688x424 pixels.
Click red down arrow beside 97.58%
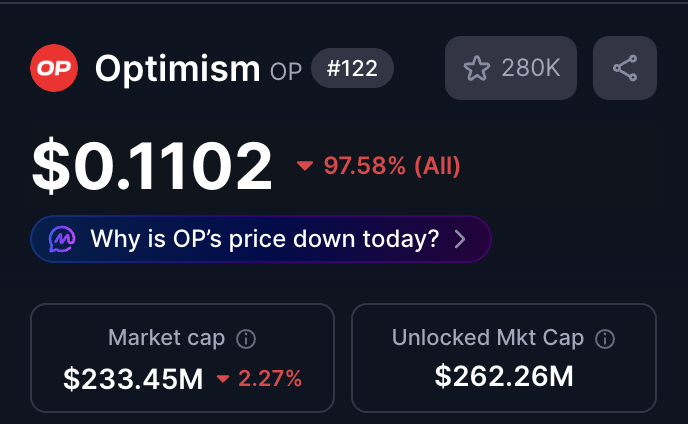pyautogui.click(x=305, y=166)
